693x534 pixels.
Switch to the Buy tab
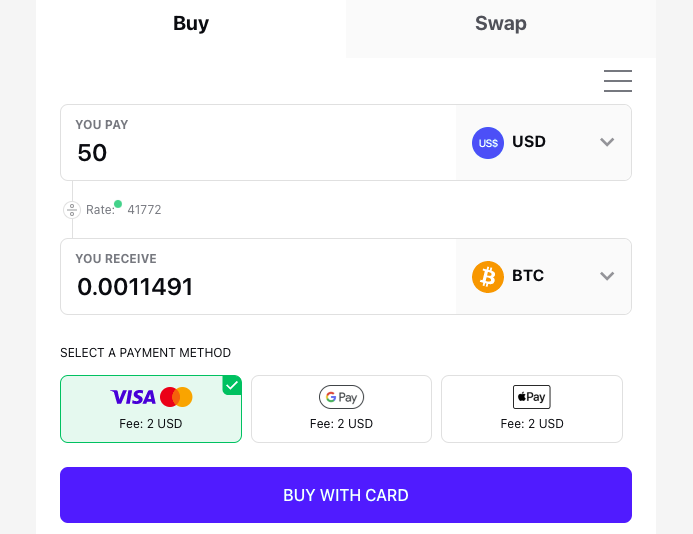pyautogui.click(x=191, y=24)
